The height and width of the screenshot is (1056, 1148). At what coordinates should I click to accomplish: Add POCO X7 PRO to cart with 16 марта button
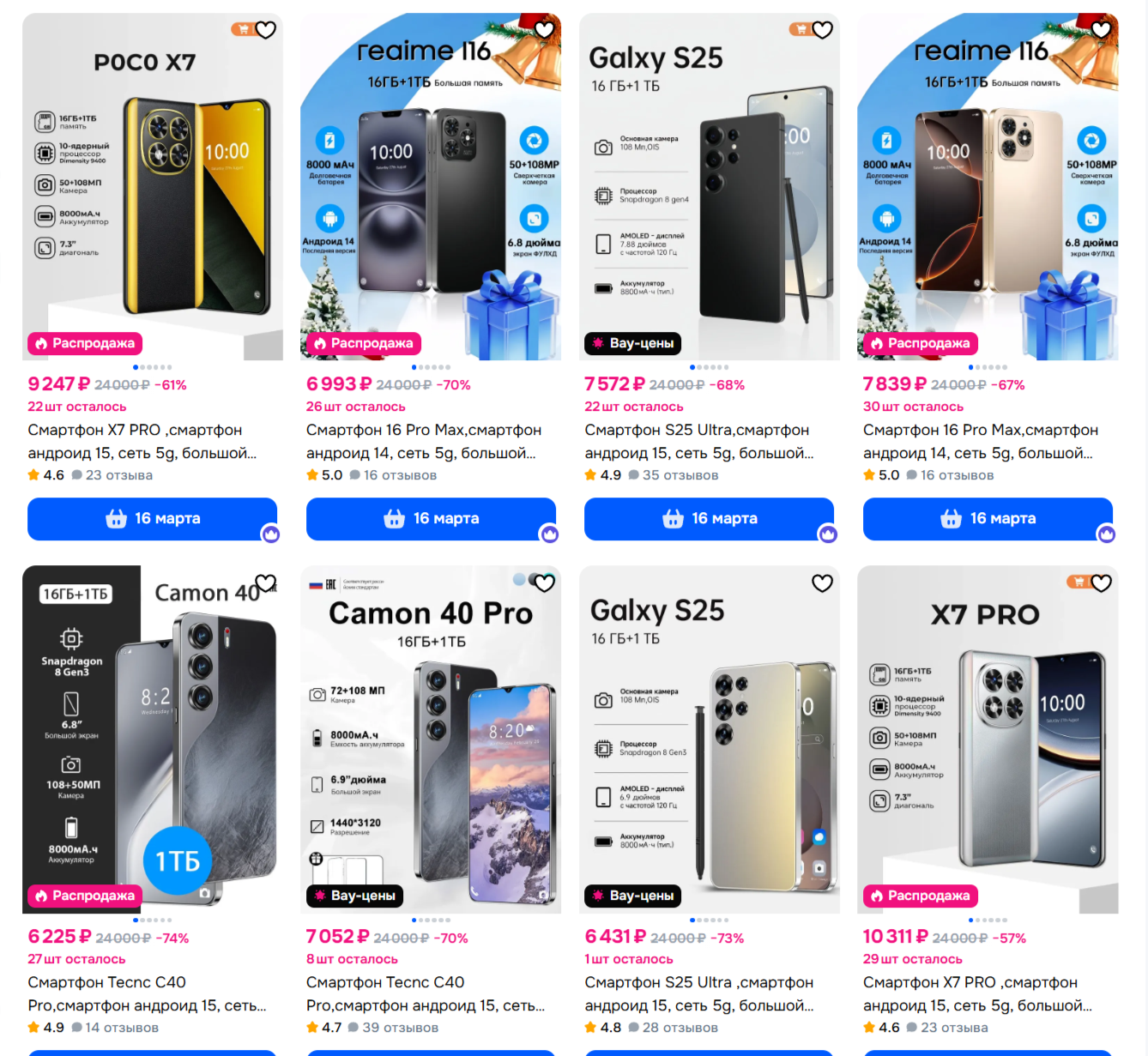(x=152, y=519)
